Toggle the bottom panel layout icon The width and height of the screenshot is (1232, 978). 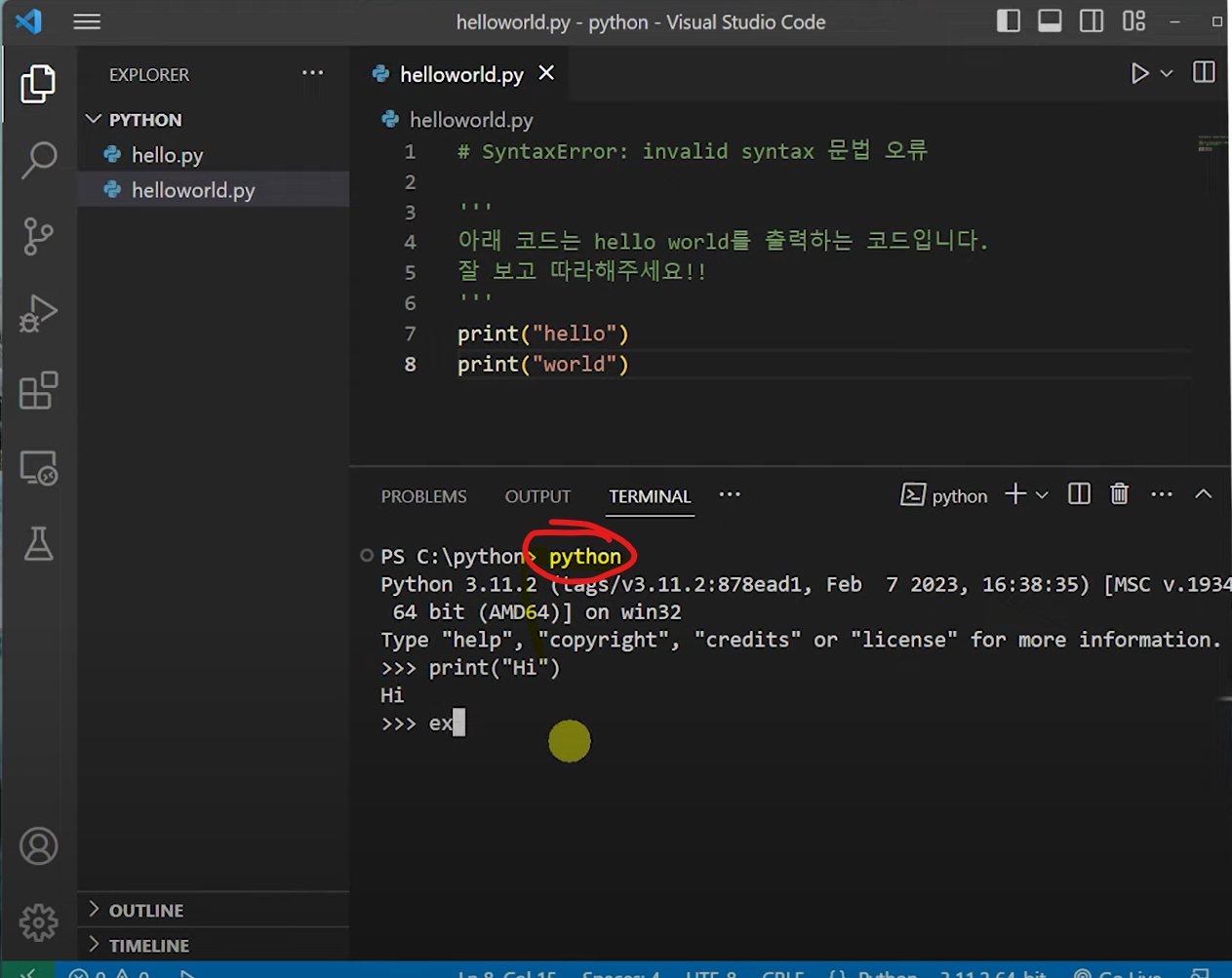[x=1050, y=20]
